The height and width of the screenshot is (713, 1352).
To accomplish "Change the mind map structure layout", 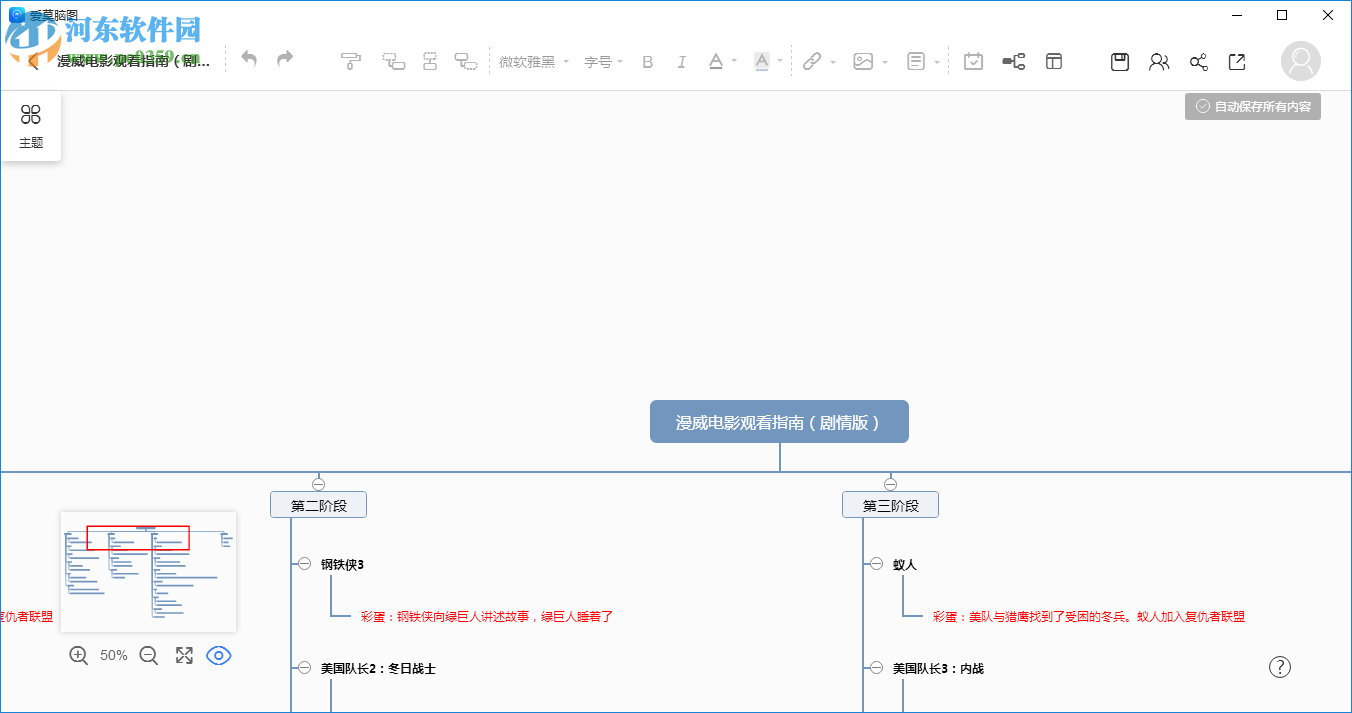I will [1014, 62].
